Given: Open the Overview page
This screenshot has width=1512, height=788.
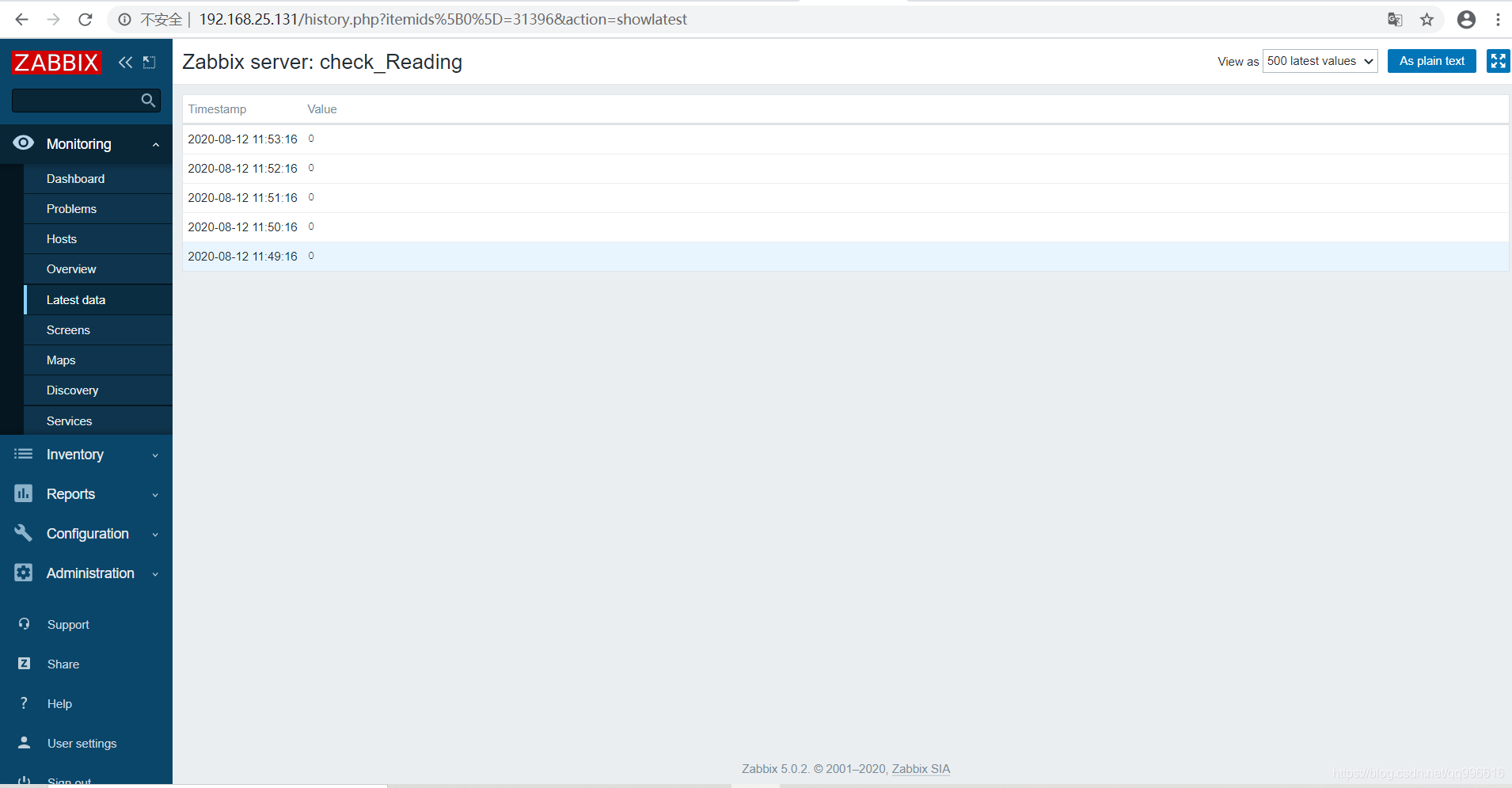Looking at the screenshot, I should 71,269.
